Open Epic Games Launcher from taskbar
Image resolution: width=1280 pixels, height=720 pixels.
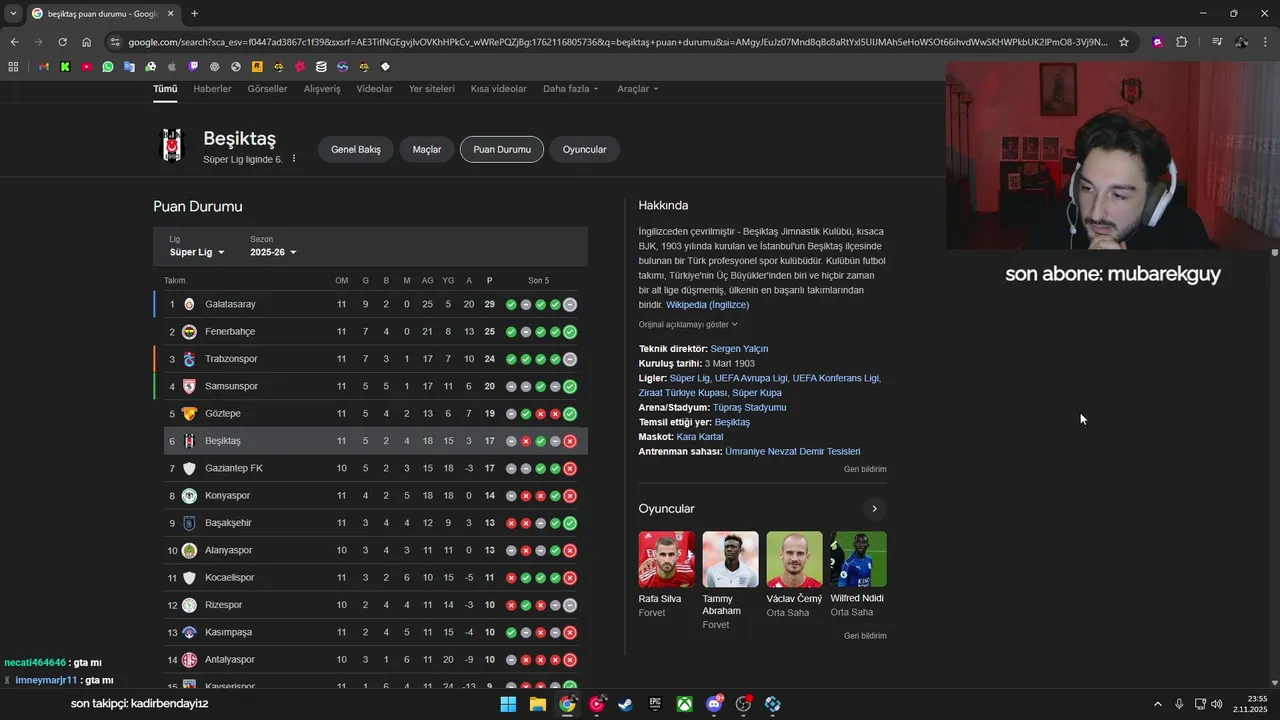tap(655, 704)
